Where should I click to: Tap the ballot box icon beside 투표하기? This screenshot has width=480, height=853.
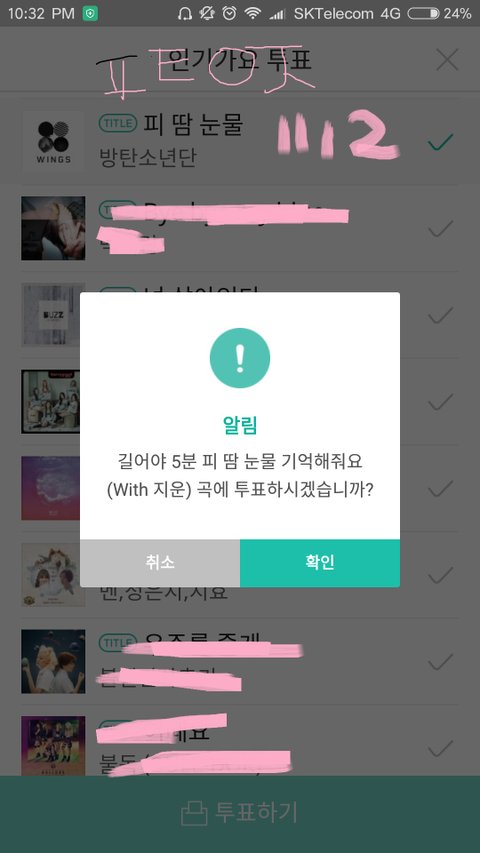194,814
